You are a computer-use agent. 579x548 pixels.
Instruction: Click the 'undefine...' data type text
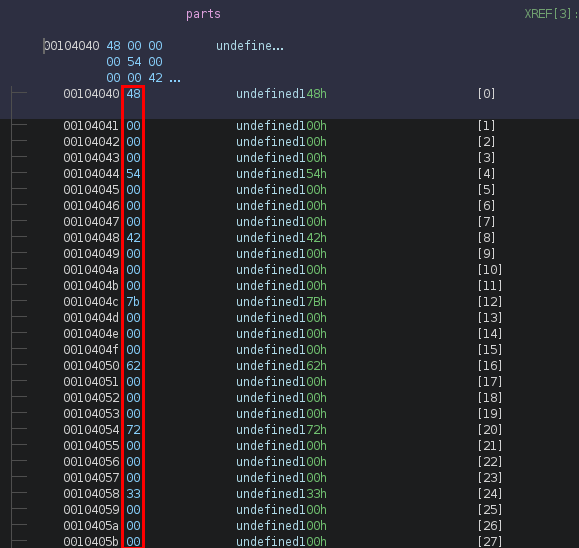[250, 46]
